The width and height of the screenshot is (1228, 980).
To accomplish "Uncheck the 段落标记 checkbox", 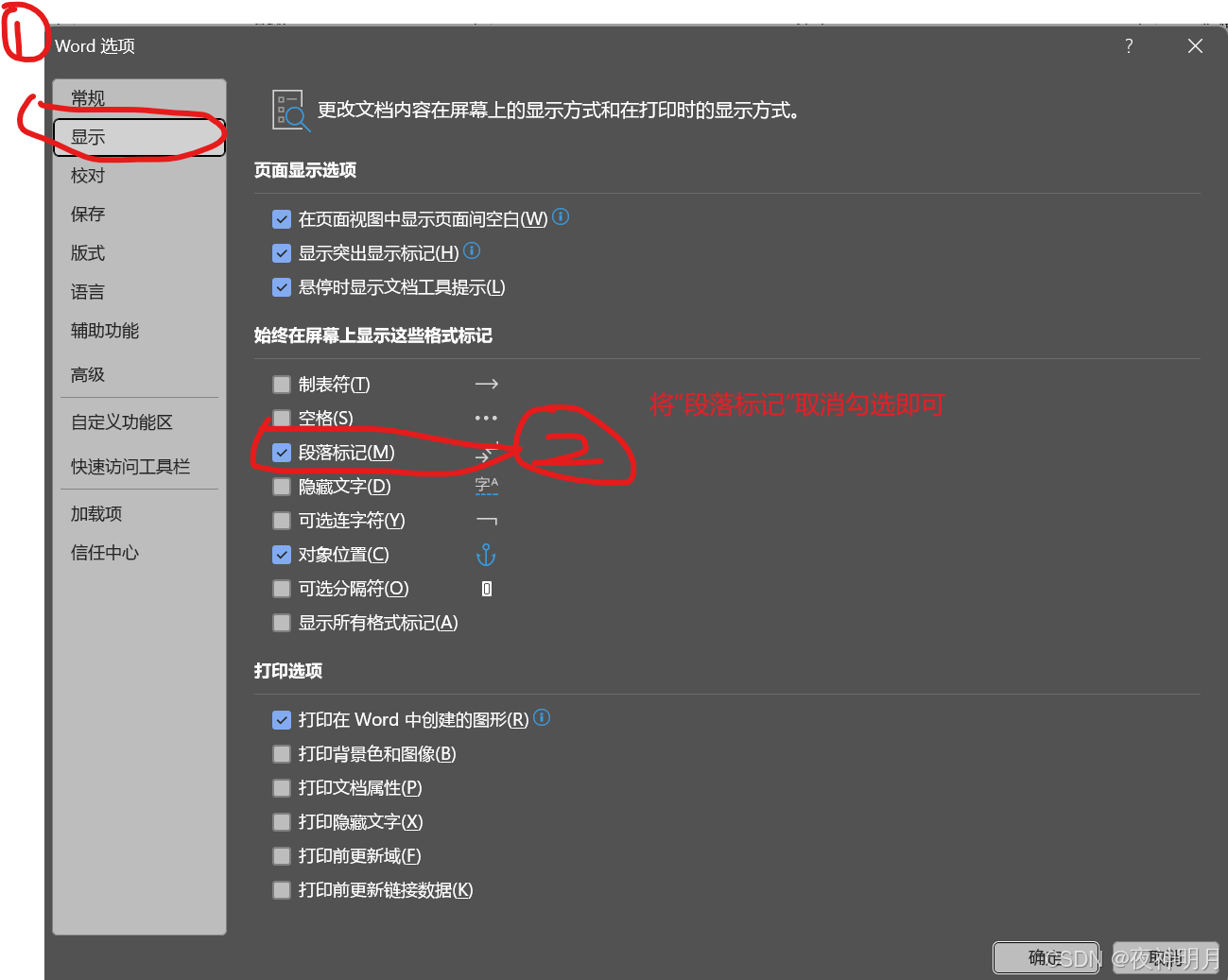I will [282, 453].
